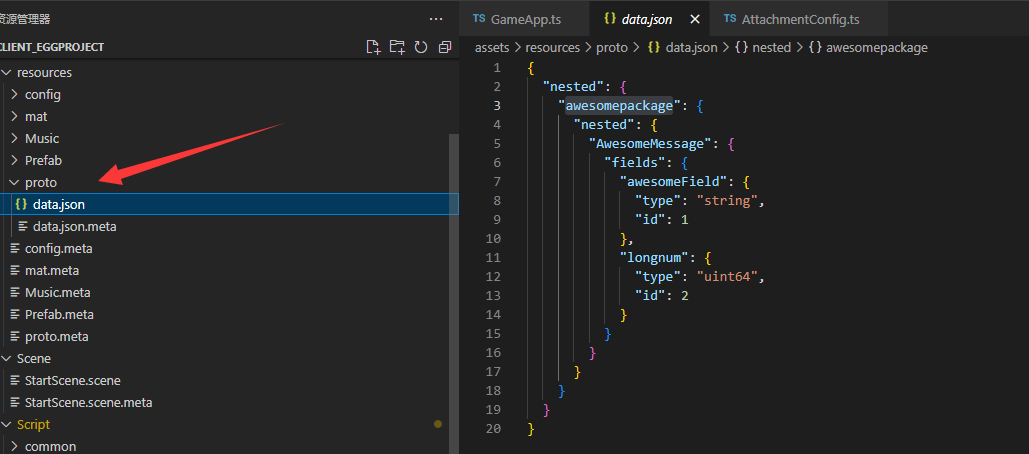The image size is (1029, 454).
Task: Close the data.json editor tab
Action: tap(690, 19)
